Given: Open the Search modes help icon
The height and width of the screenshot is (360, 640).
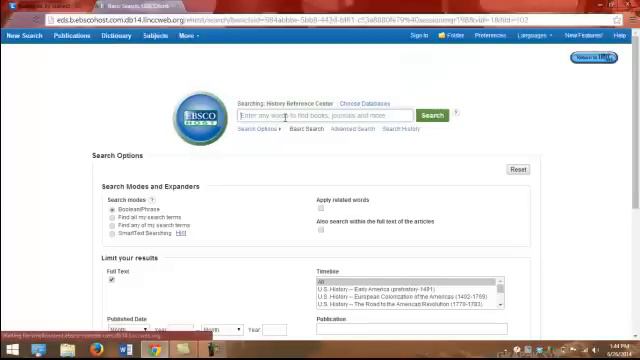Looking at the screenshot, I should pos(152,200).
